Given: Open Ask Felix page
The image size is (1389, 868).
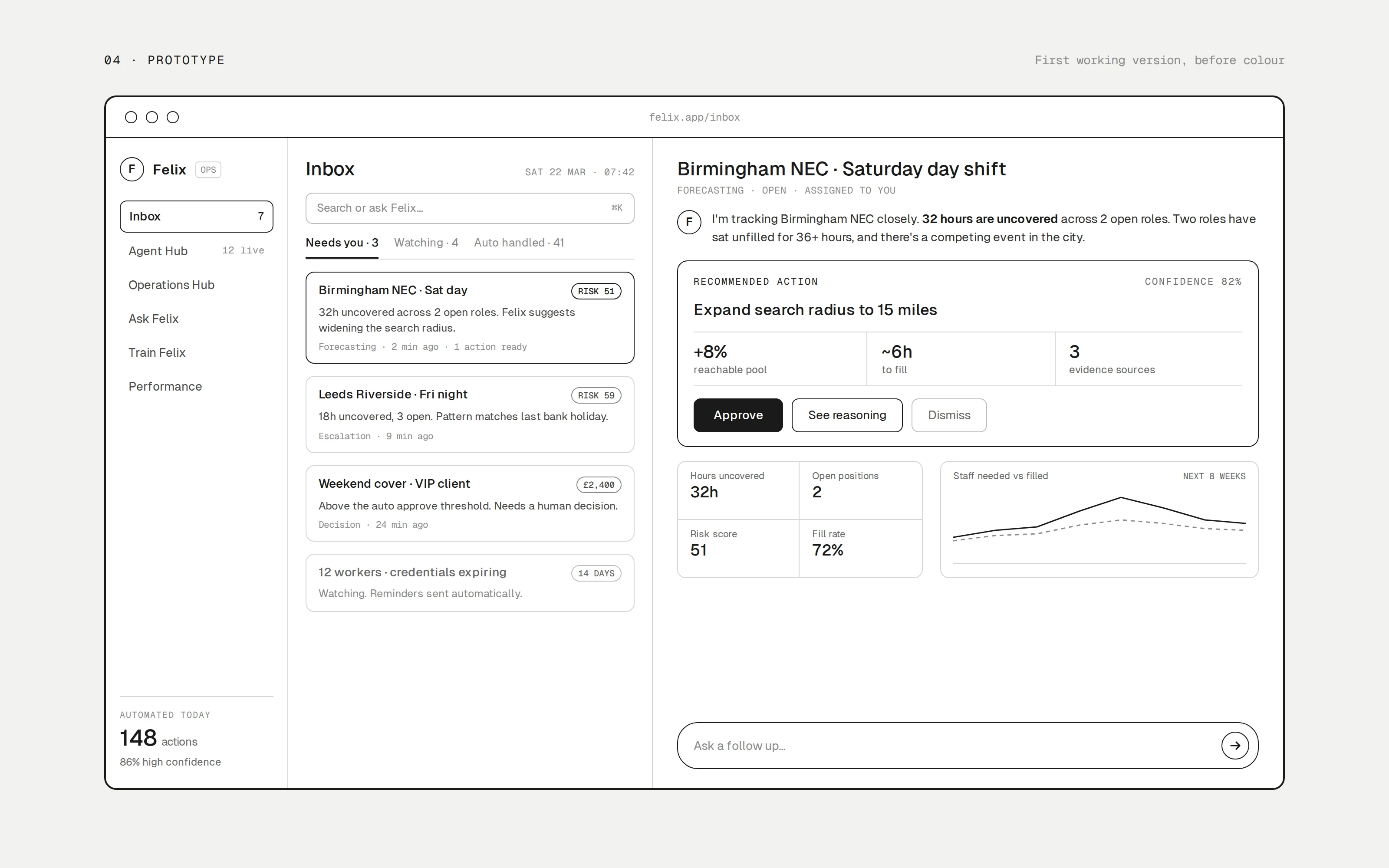Looking at the screenshot, I should pyautogui.click(x=196, y=319).
